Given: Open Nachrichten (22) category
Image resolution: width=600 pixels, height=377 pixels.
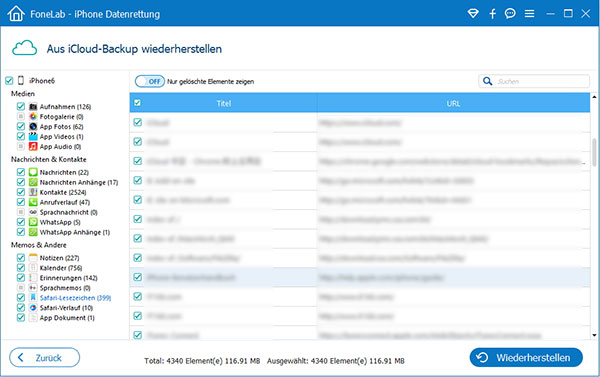Looking at the screenshot, I should tap(64, 172).
